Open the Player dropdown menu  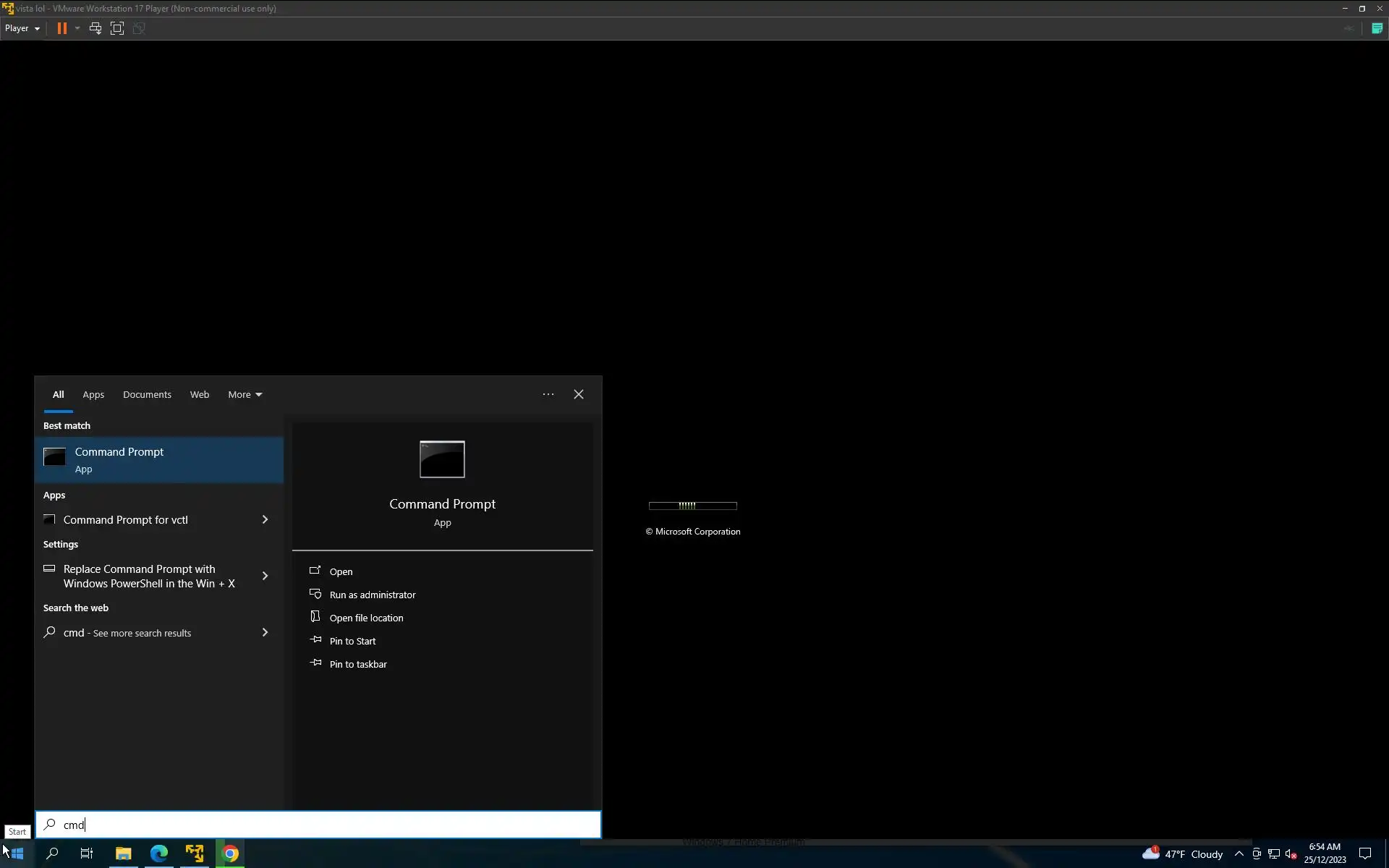tap(22, 28)
